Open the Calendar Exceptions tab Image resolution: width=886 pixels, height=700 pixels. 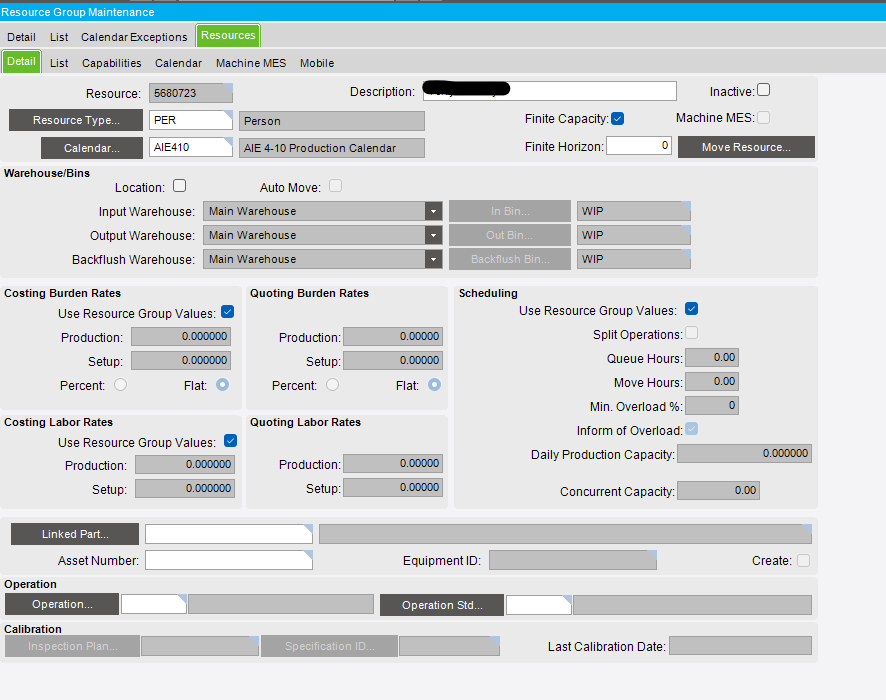[x=134, y=37]
